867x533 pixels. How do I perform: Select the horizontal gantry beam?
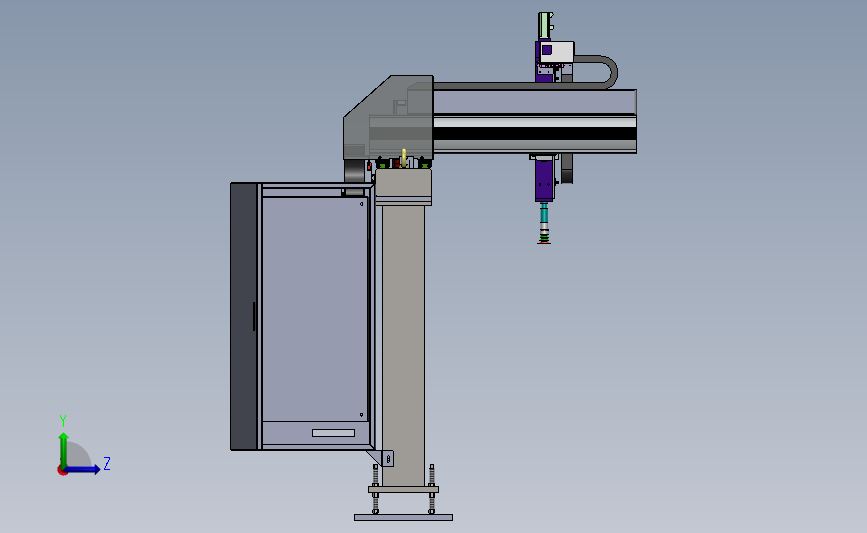pos(535,121)
